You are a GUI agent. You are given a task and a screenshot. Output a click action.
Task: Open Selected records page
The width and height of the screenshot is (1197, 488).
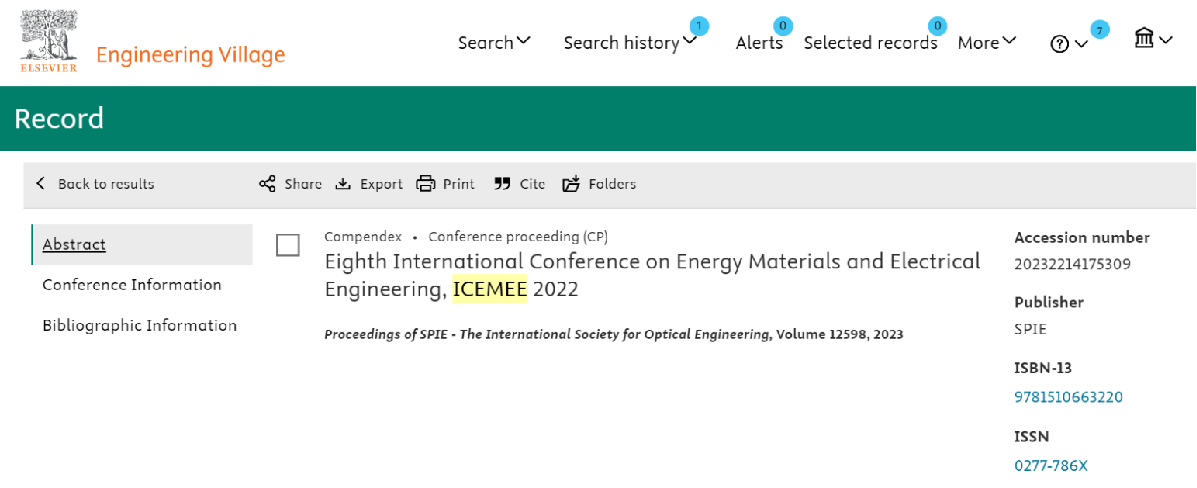tap(870, 43)
